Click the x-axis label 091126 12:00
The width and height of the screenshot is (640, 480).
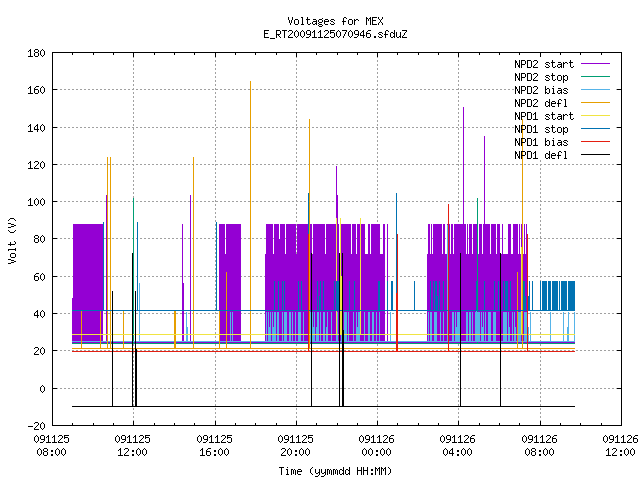(620, 446)
